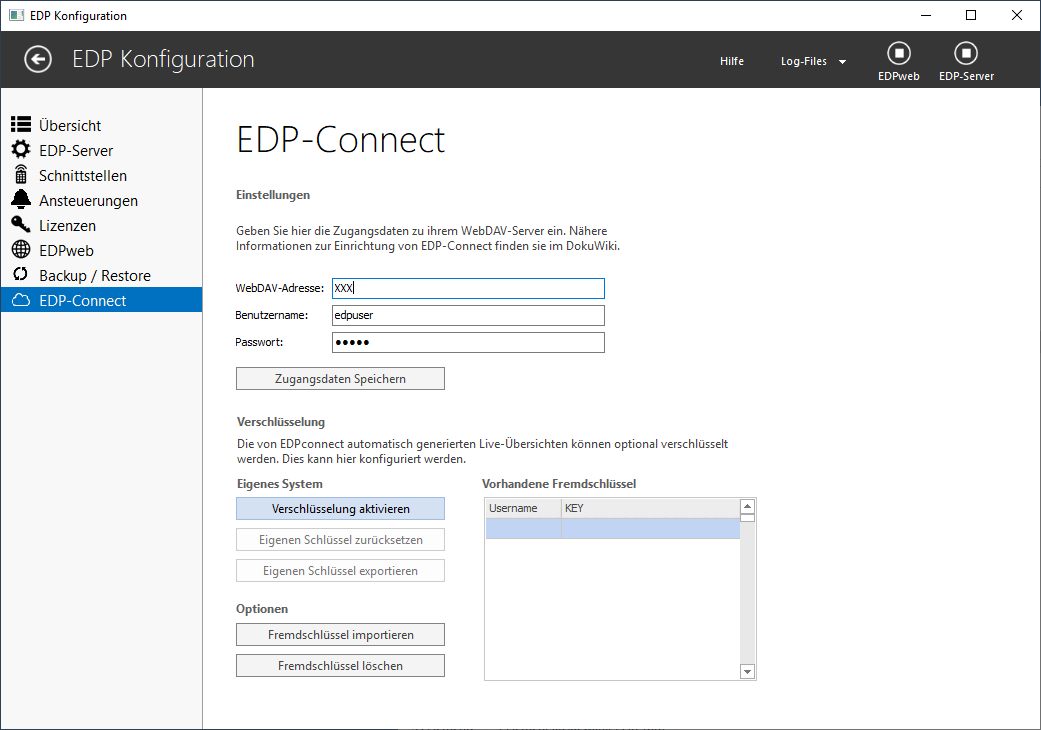Click the 'Vorhandene Fremdschlüssel' heading
1041x730 pixels.
tap(559, 484)
